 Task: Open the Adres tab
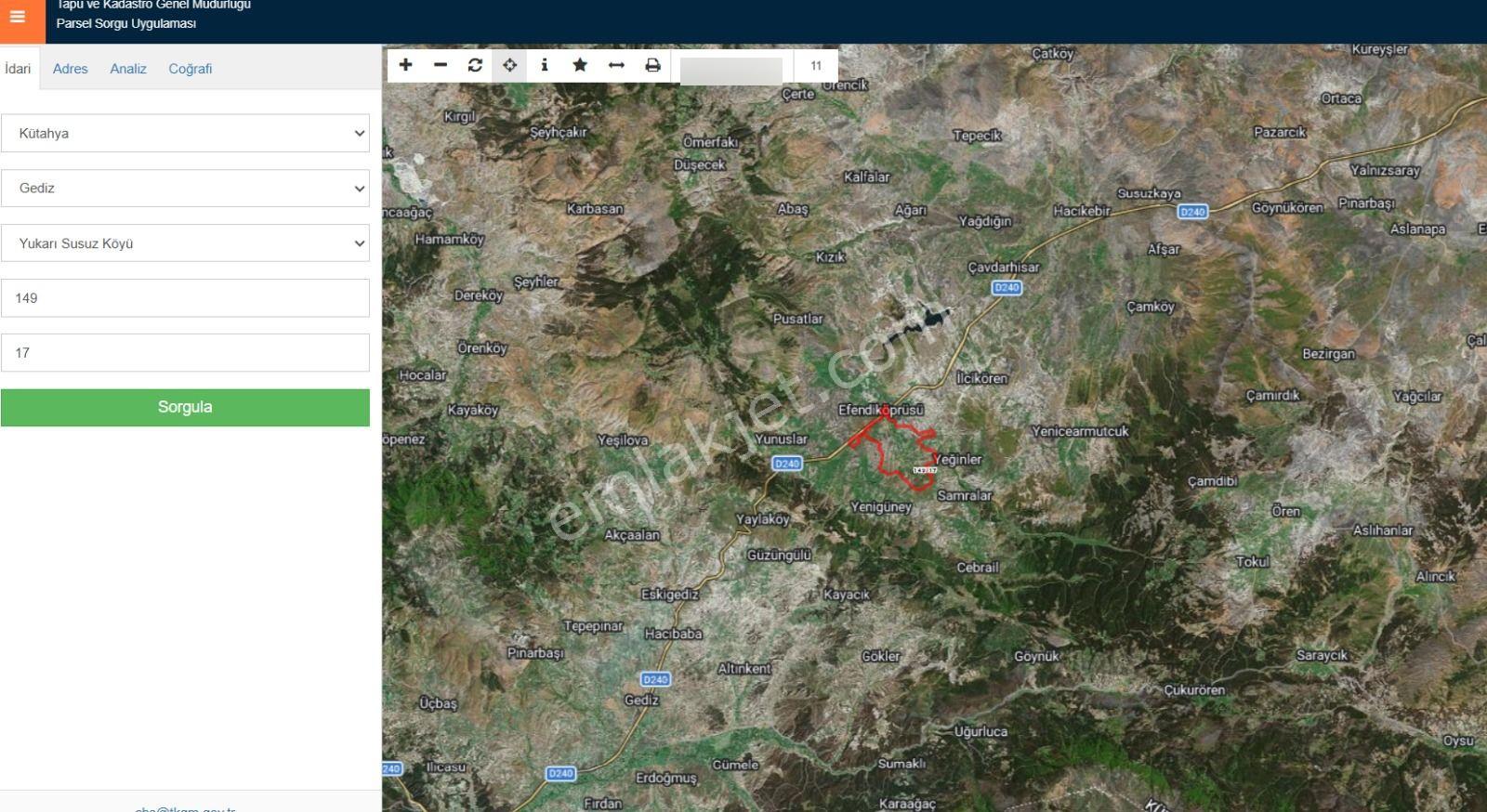tap(70, 69)
